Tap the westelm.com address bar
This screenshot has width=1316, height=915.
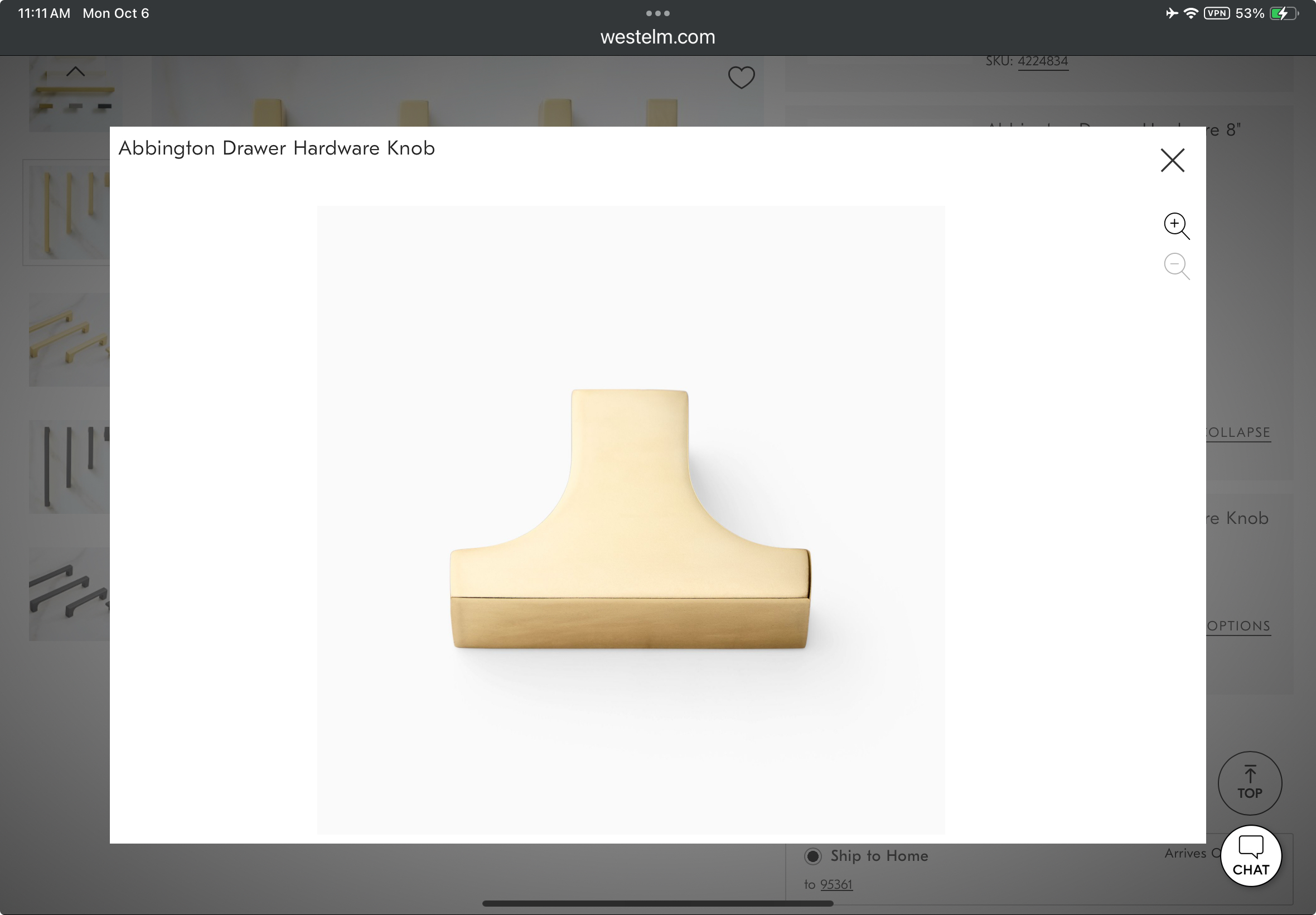point(657,37)
